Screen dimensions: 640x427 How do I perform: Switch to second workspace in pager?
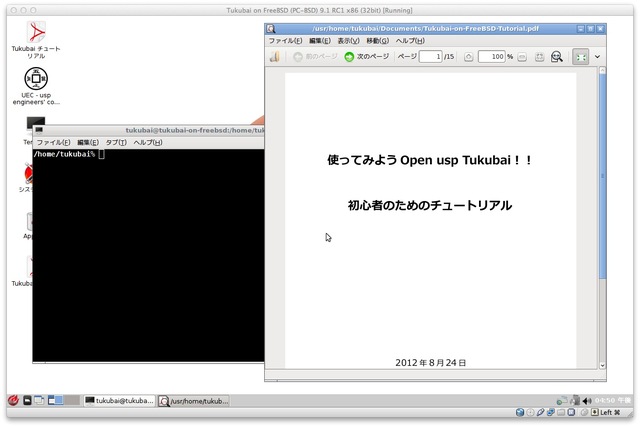[72, 400]
